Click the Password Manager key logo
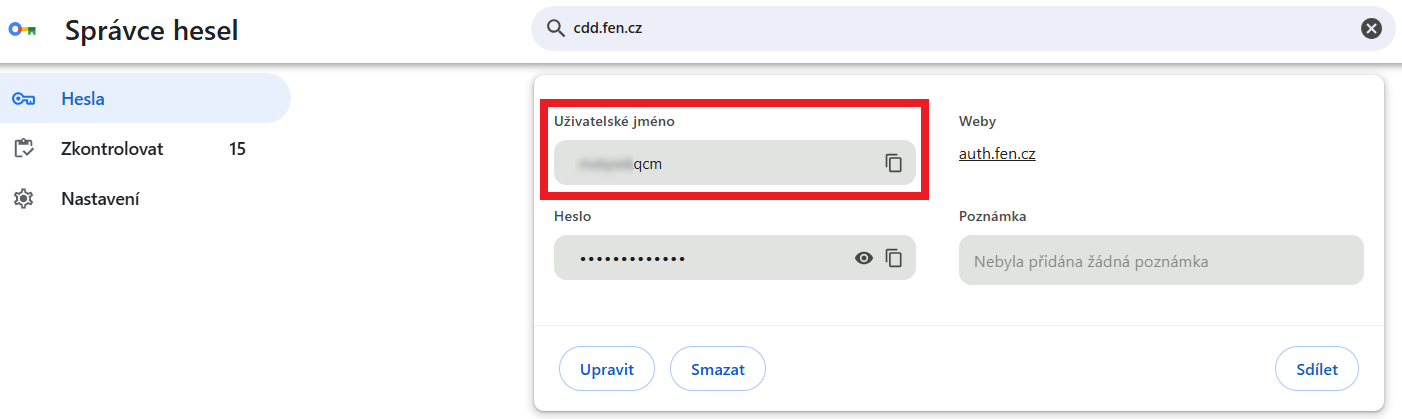Viewport: 1402px width, 419px height. pyautogui.click(x=22, y=31)
